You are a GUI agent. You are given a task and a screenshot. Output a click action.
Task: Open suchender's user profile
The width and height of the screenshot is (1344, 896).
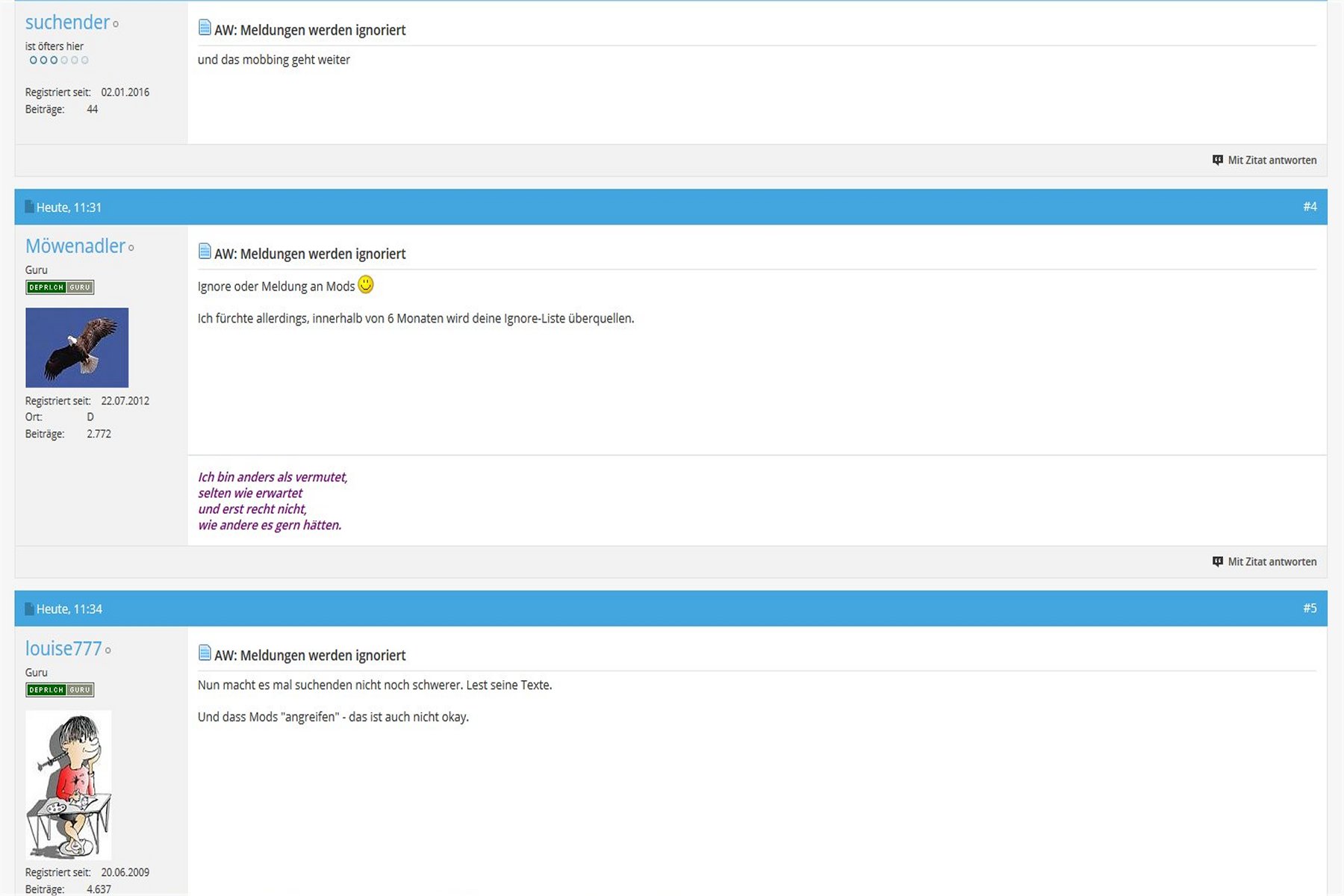[67, 22]
